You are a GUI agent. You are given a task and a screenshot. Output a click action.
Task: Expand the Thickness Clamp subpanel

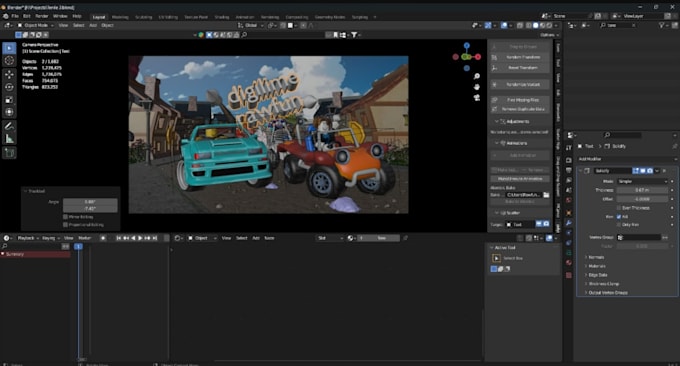pyautogui.click(x=603, y=284)
